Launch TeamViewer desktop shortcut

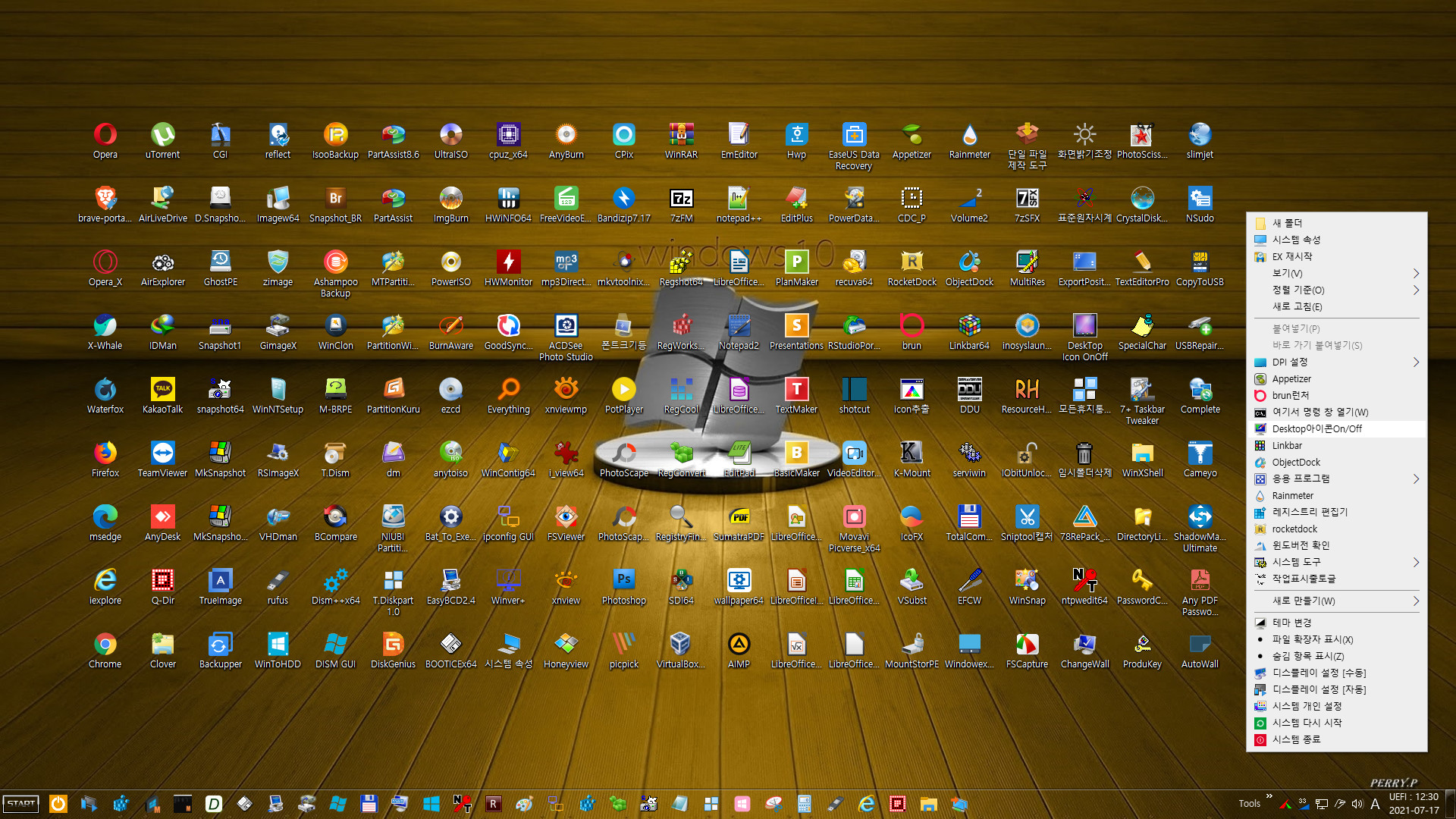pyautogui.click(x=162, y=460)
